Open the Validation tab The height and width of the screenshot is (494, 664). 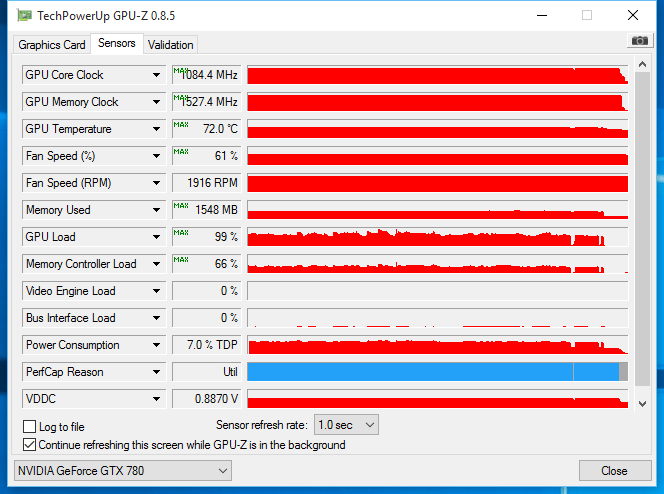[171, 44]
